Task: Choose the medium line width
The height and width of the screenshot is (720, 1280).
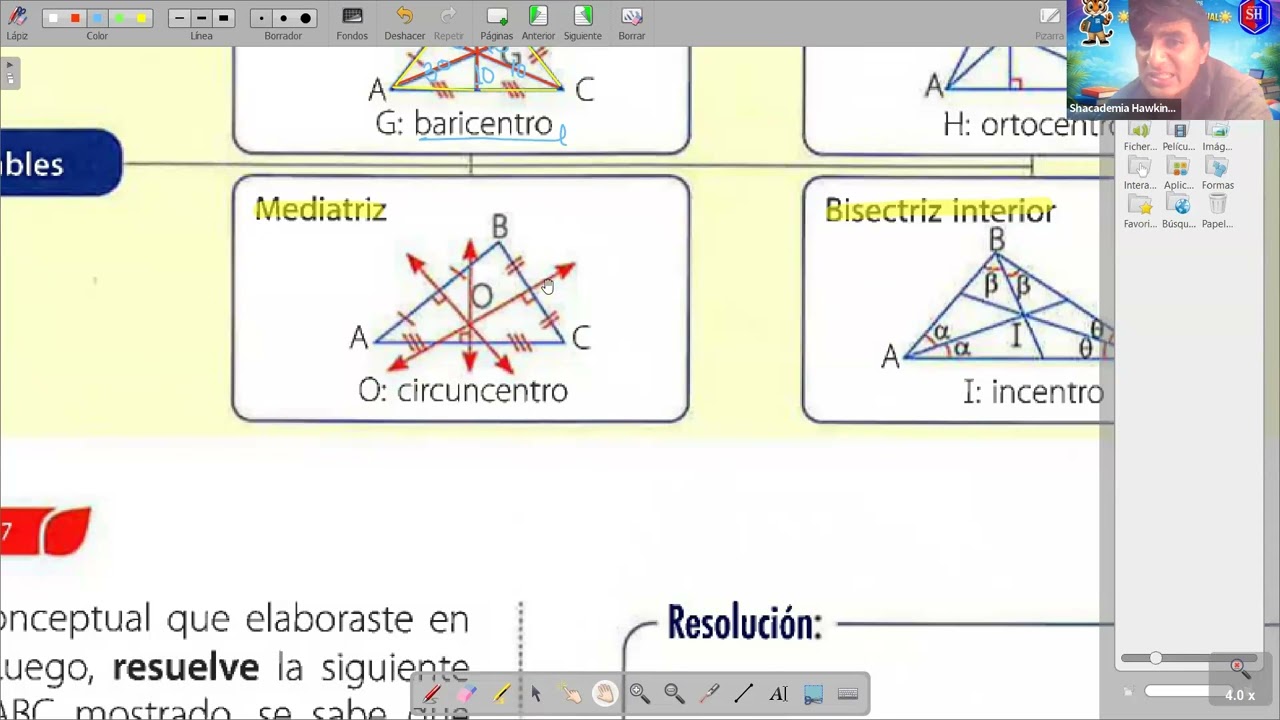Action: pos(201,18)
